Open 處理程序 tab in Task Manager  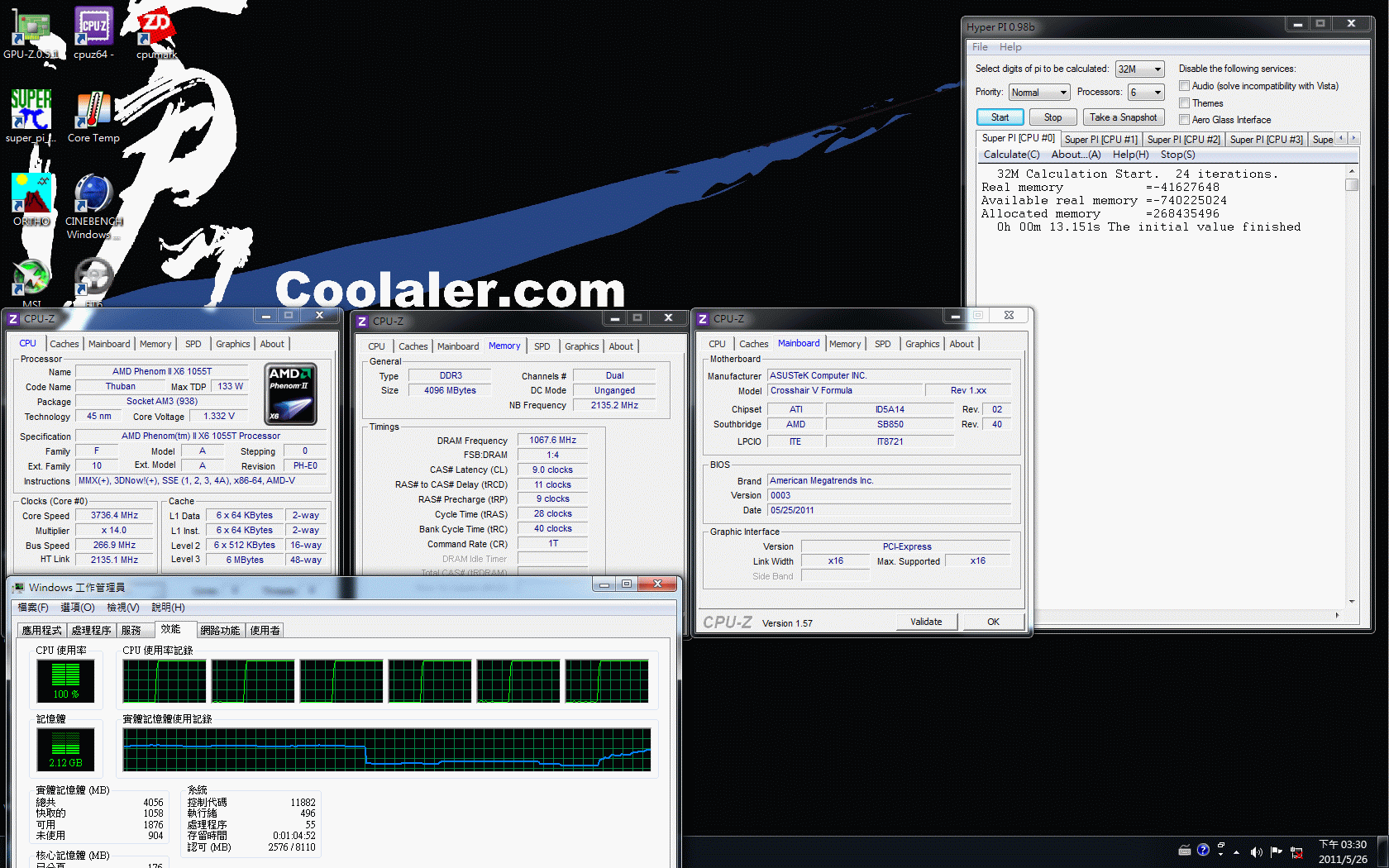[91, 630]
